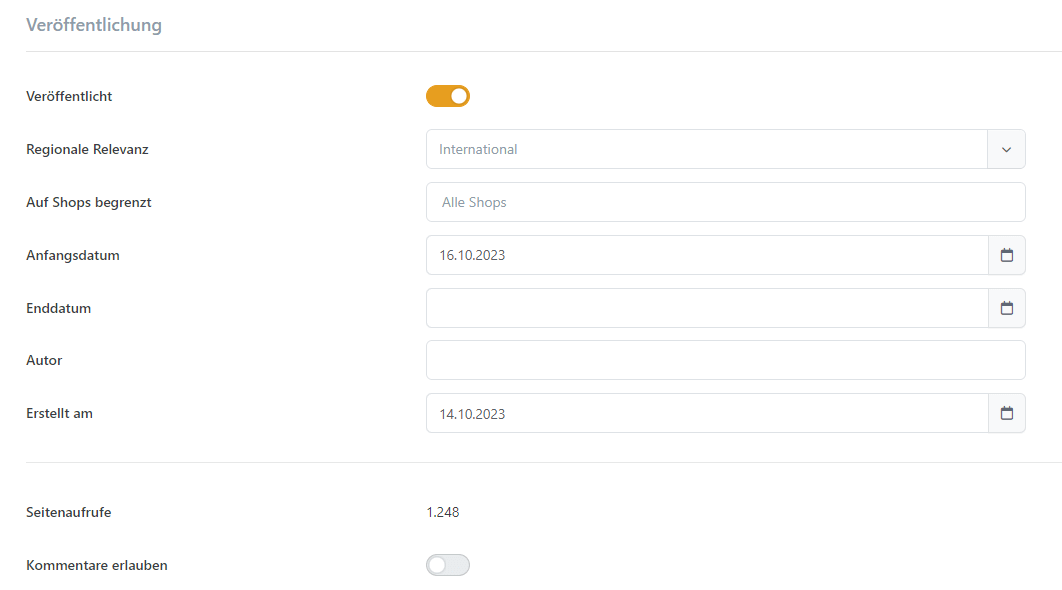The width and height of the screenshot is (1062, 590).
Task: Open calendar picker for Enddatum
Action: click(x=1007, y=308)
